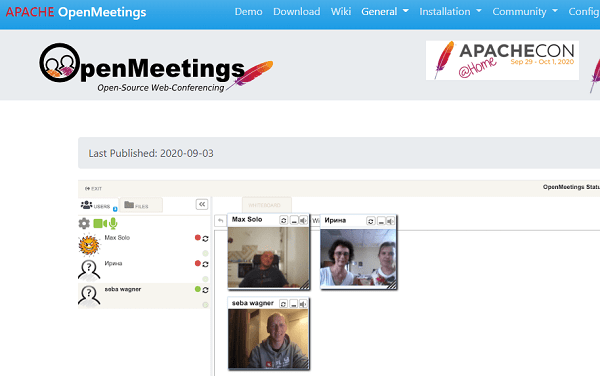Minimize the Max Solo video window

[x=294, y=221]
